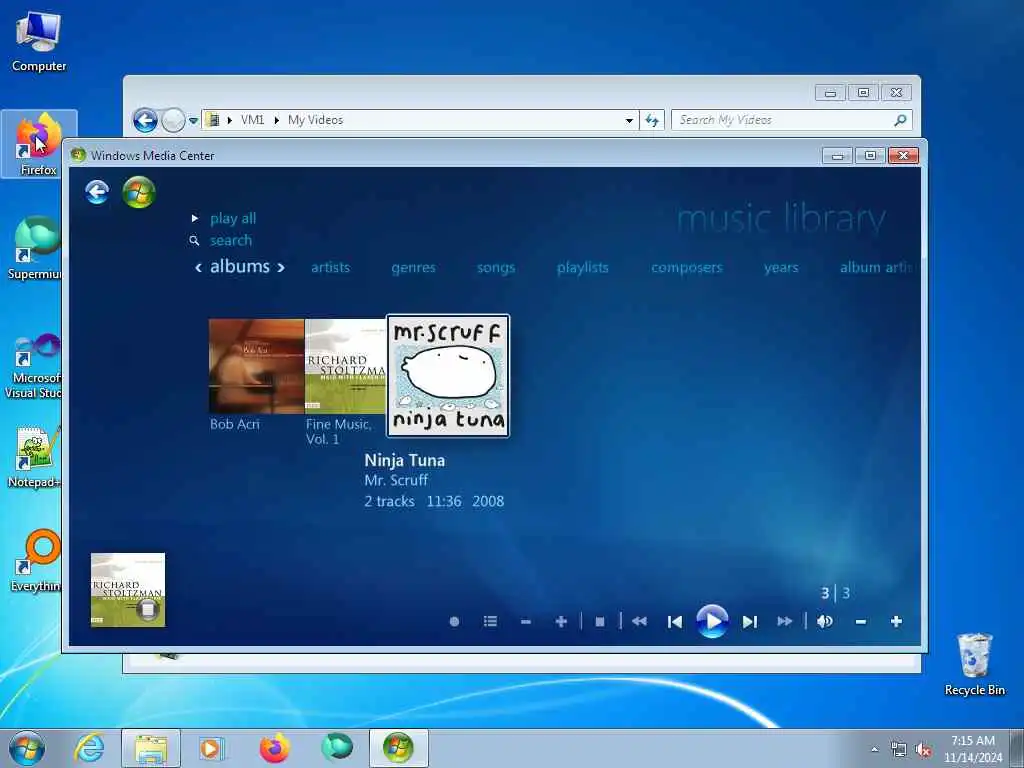Select the Microsoft Visual Studio desktop shortcut
The height and width of the screenshot is (768, 1024).
[34, 366]
